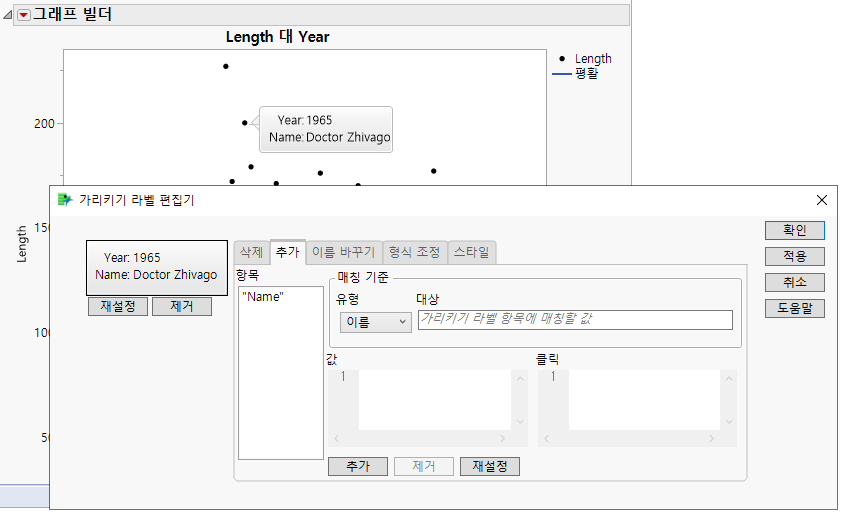Image resolution: width=841 pixels, height=513 pixels.
Task: Click the 값 box horizontal scrollbar right arrow
Action: pos(502,439)
